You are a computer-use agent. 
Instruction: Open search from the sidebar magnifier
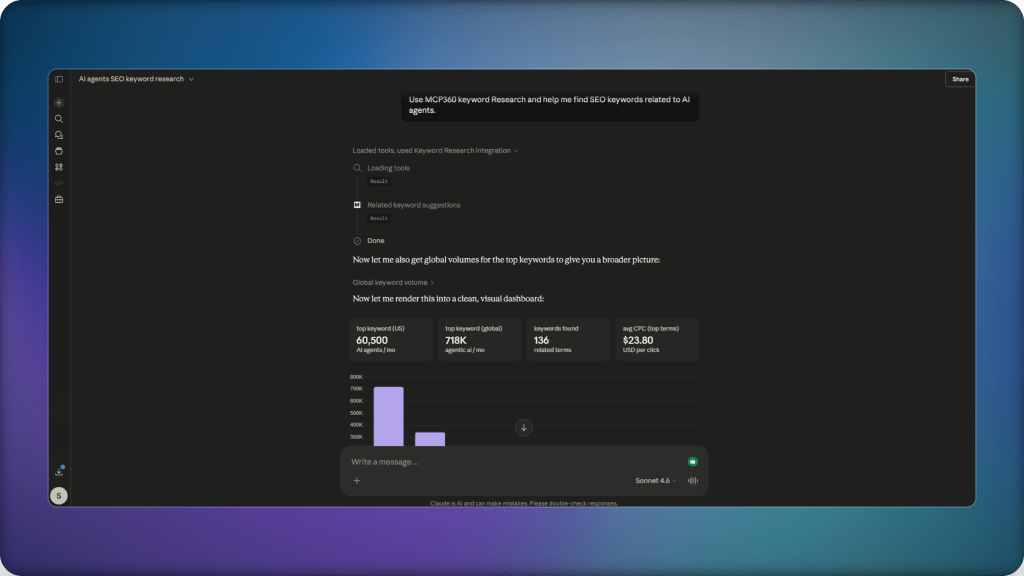59,119
